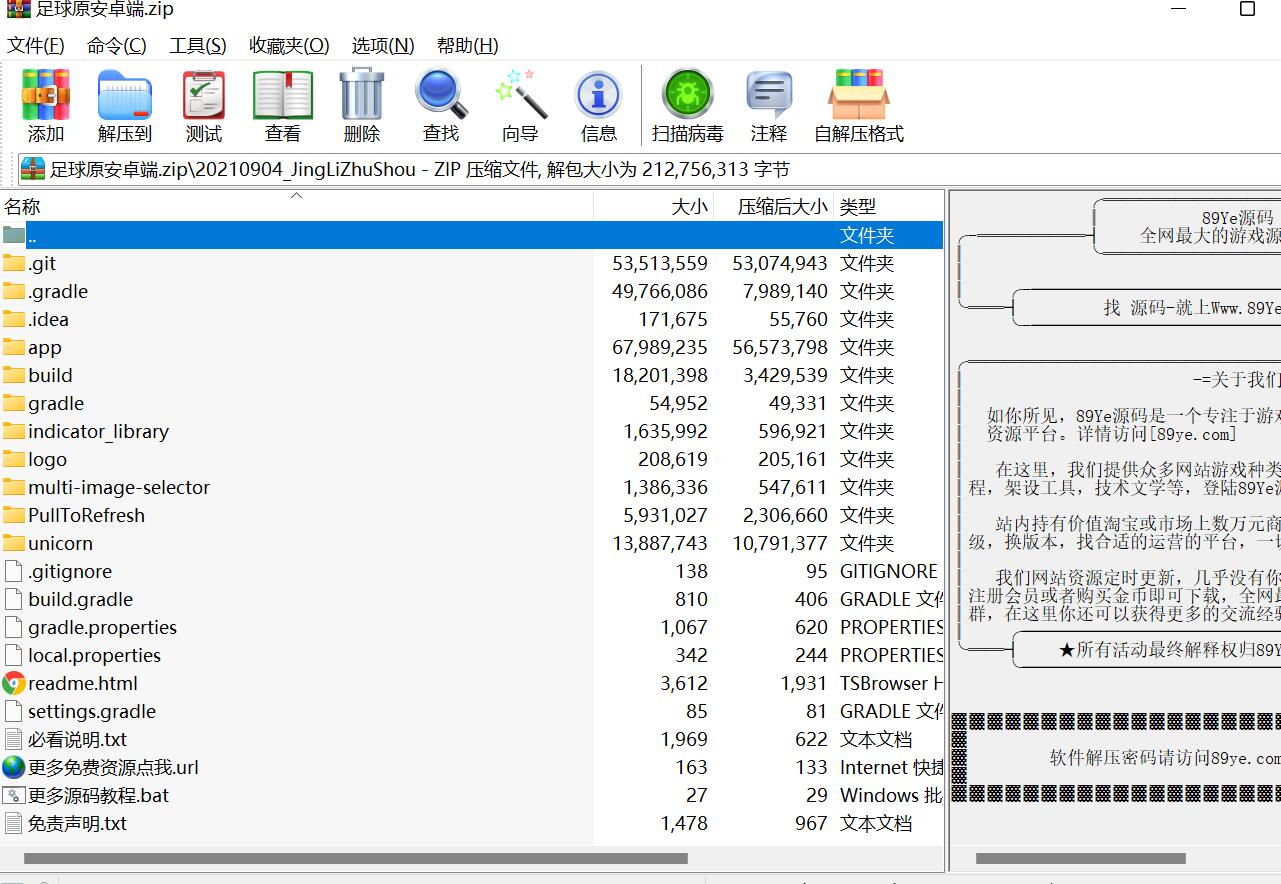The height and width of the screenshot is (884, 1281).
Task: Select the local.properties file name
Action: [94, 655]
